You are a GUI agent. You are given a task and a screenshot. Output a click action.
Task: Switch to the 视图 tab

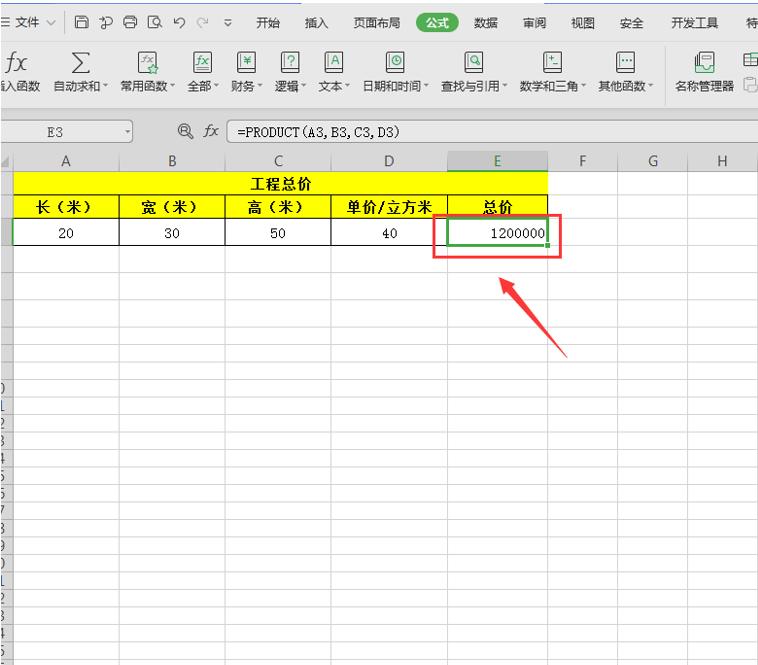(583, 23)
